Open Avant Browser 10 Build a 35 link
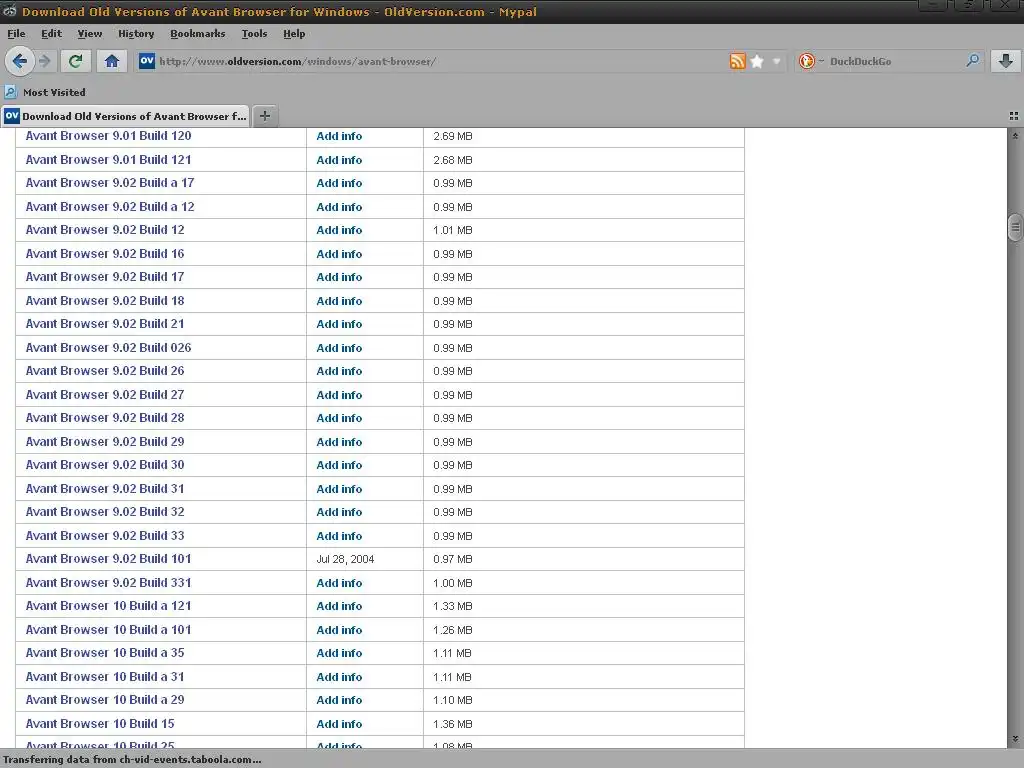1024x768 pixels. [105, 653]
